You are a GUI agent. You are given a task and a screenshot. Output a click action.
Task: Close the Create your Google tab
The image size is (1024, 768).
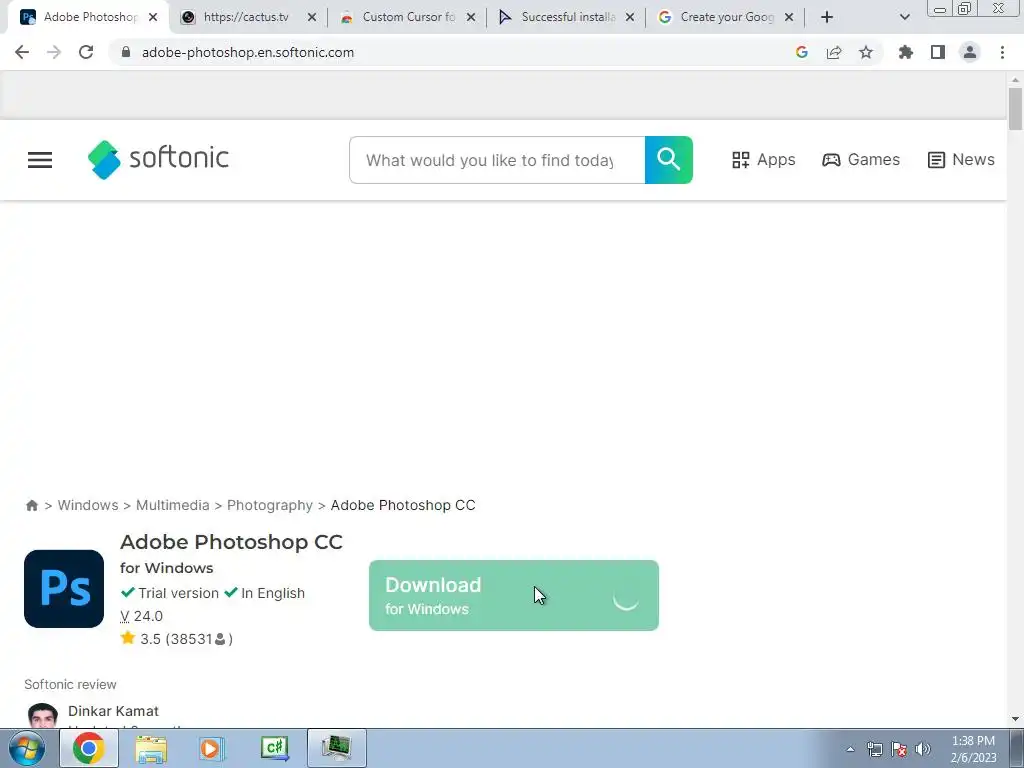(x=789, y=17)
